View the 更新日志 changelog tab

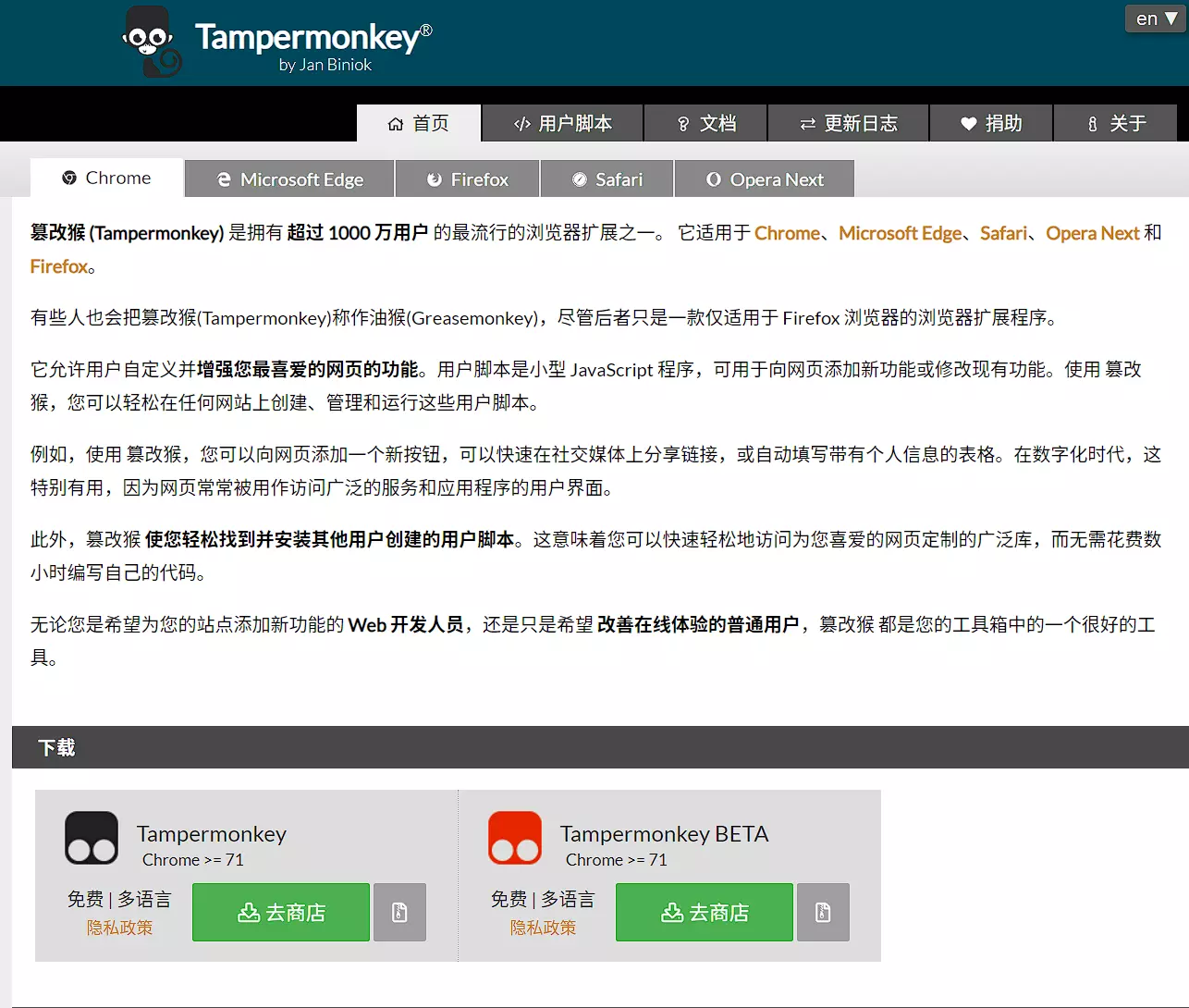tap(849, 123)
